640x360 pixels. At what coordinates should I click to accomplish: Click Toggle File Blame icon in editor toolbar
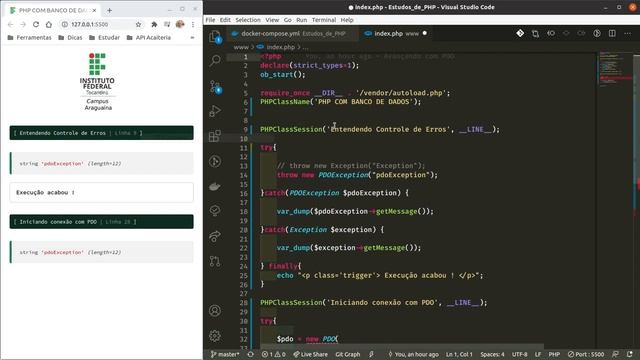[597, 33]
